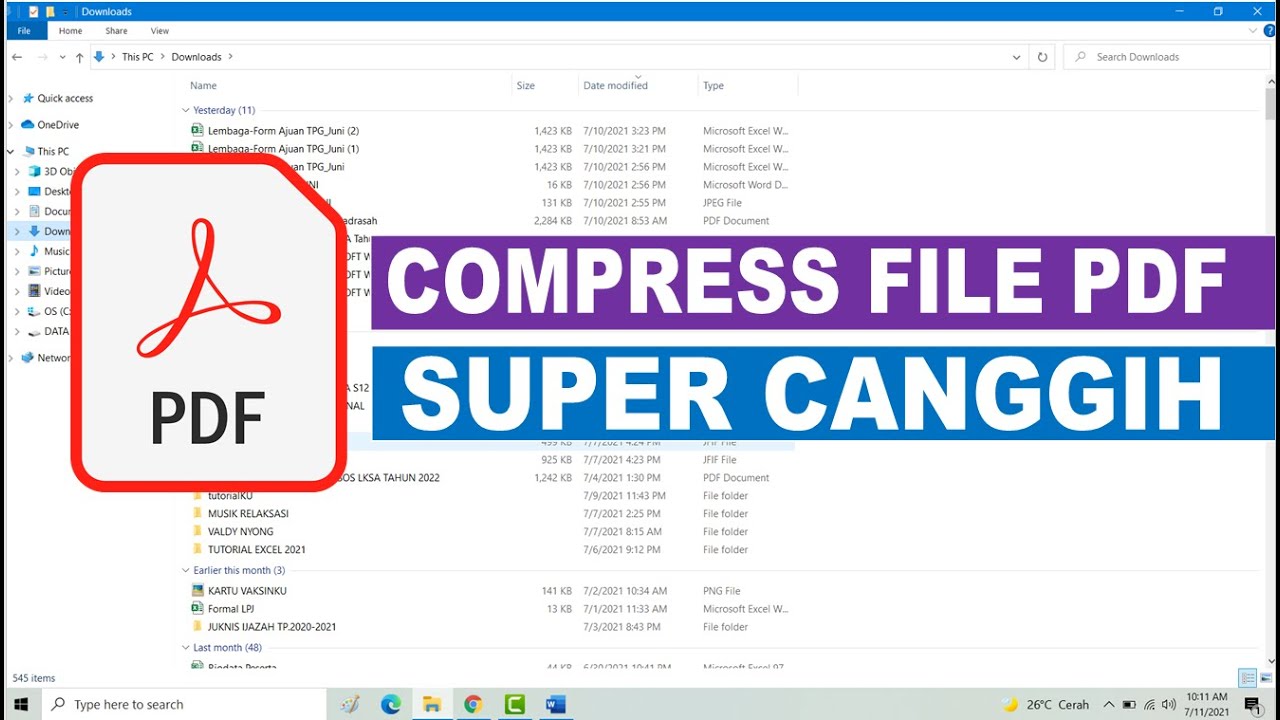Image resolution: width=1280 pixels, height=720 pixels.
Task: Select OneDrive in the navigation pane
Action: pyautogui.click(x=58, y=125)
